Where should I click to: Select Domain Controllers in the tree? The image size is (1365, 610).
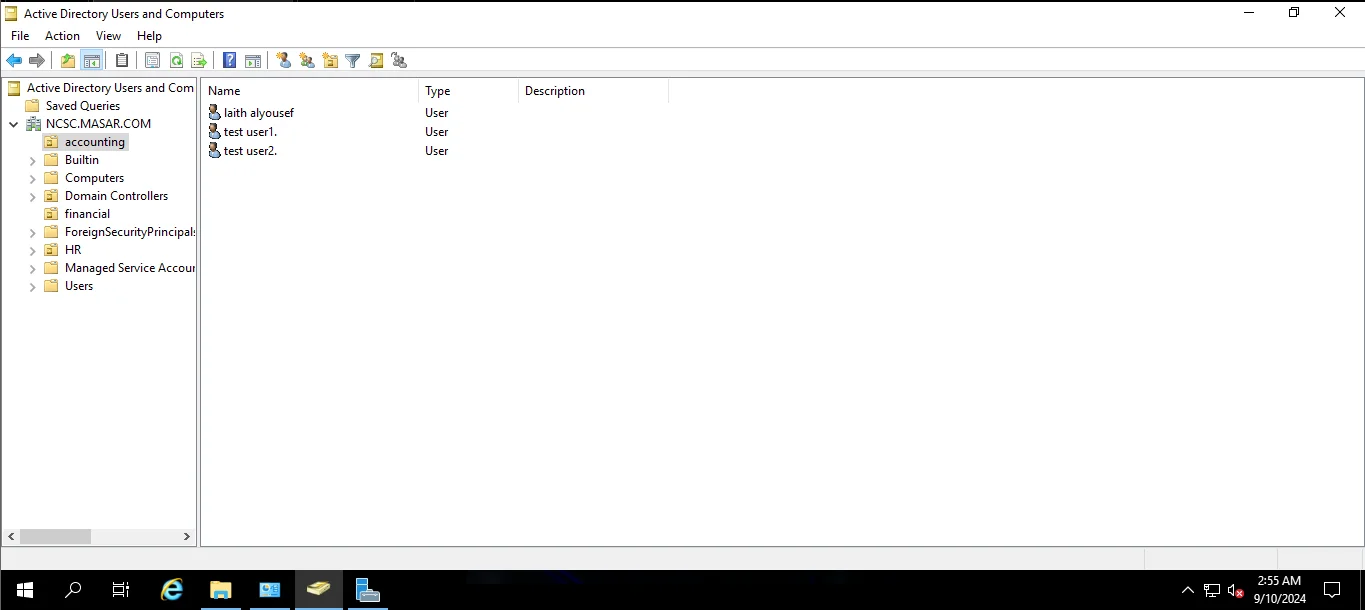pos(116,196)
